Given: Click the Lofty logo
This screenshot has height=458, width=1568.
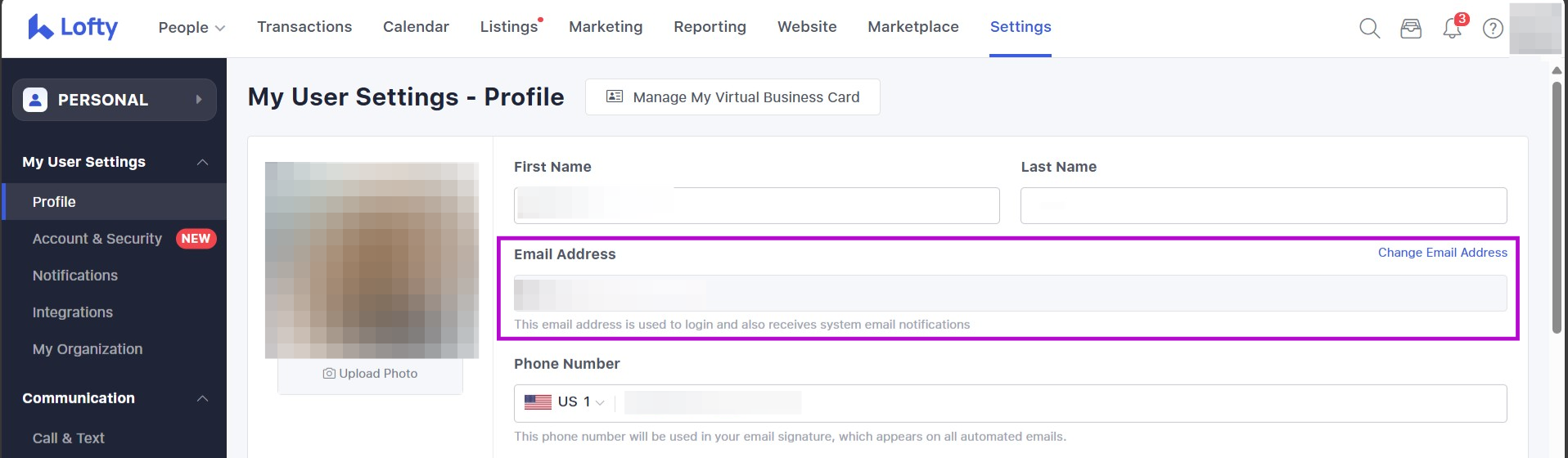Looking at the screenshot, I should click(73, 27).
